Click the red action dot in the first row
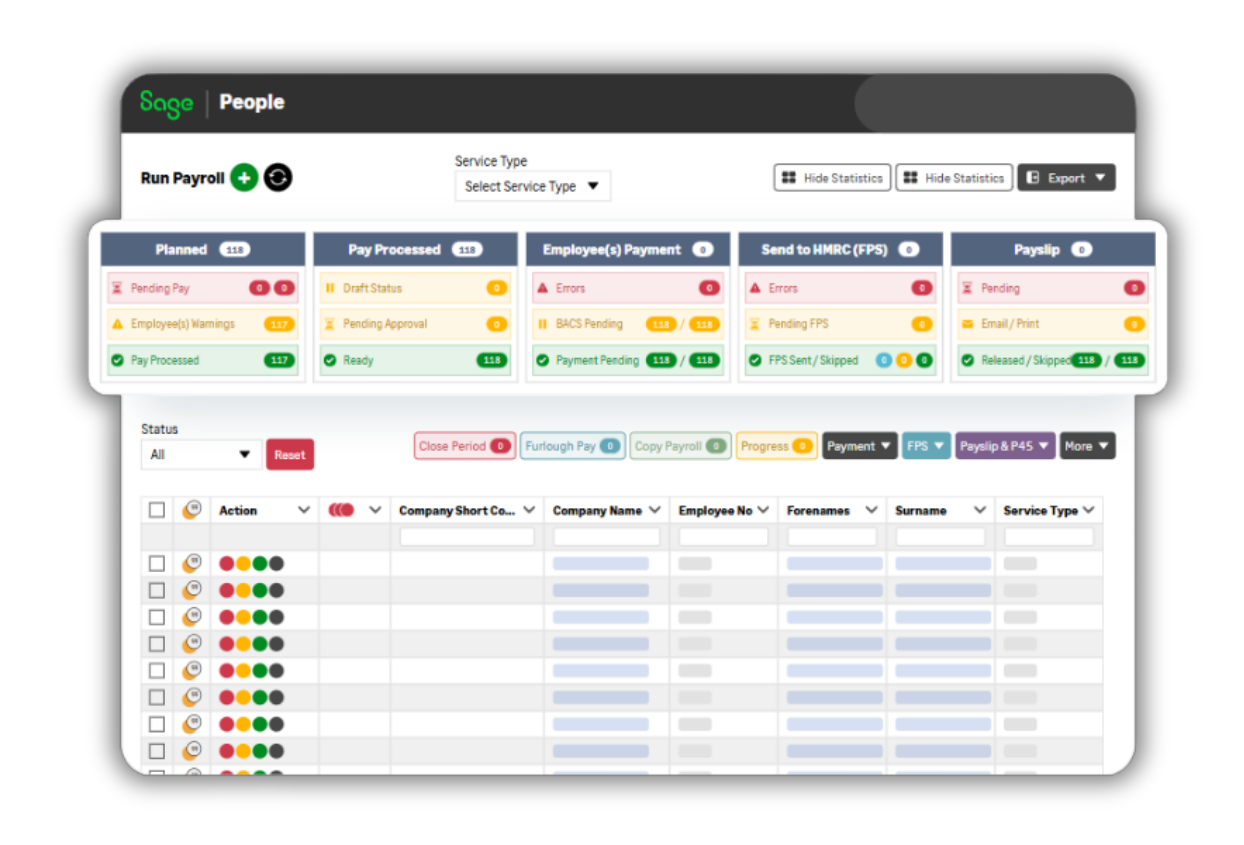Viewport: 1244px width, 845px height. click(x=227, y=563)
